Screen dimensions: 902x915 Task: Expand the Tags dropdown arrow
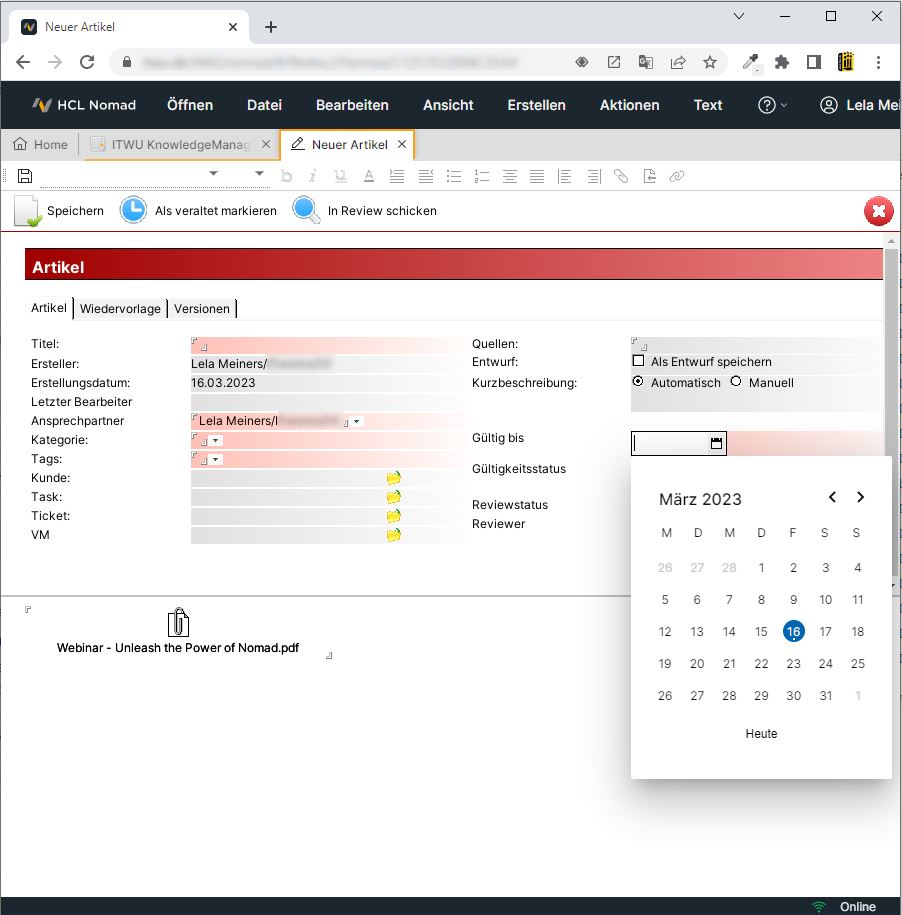click(216, 459)
